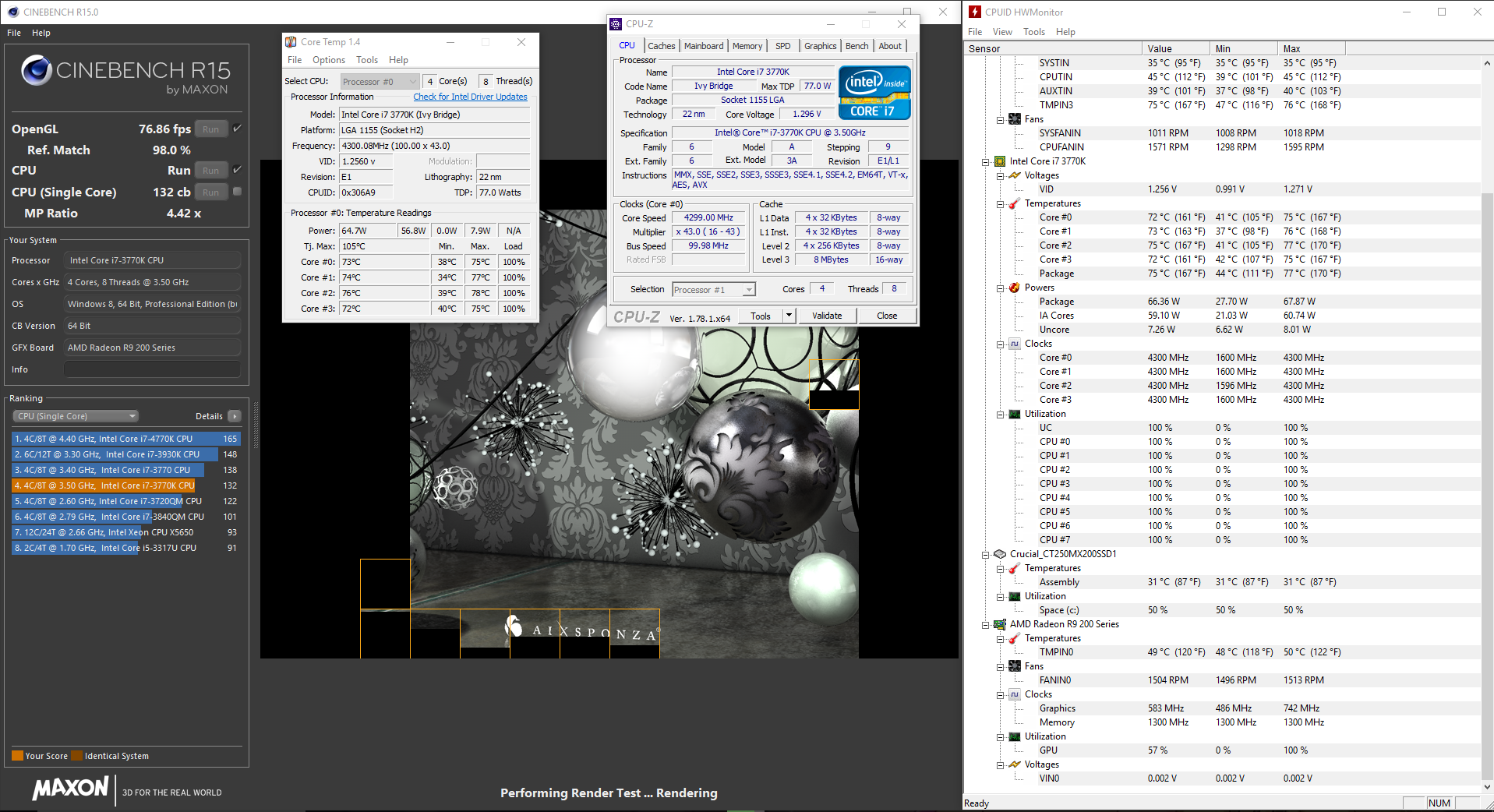Click the graph icon for Utilization above GPU row
This screenshot has width=1494, height=812.
[1015, 736]
